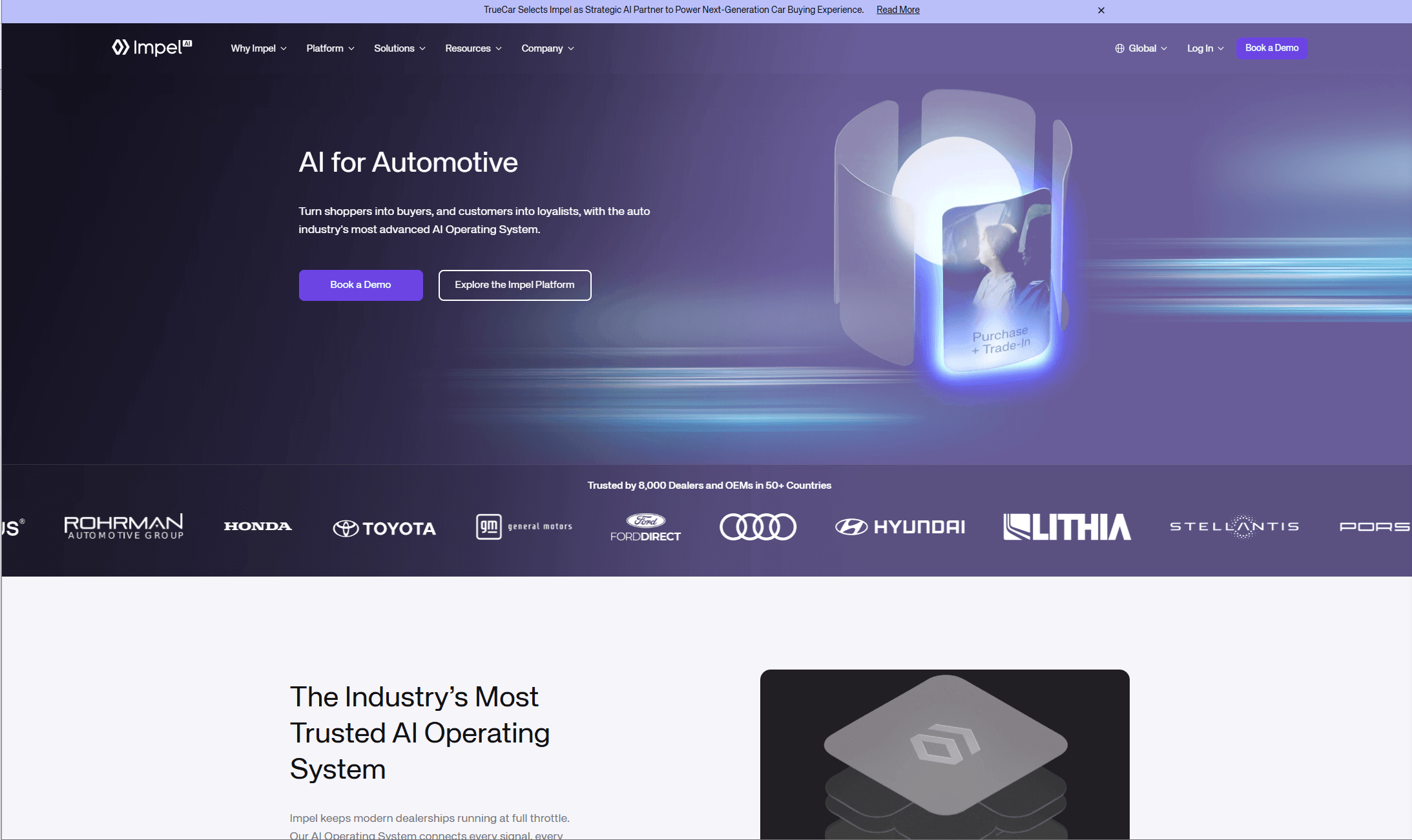Open the Platform menu
Screen dimensions: 1412x840
coord(330,48)
